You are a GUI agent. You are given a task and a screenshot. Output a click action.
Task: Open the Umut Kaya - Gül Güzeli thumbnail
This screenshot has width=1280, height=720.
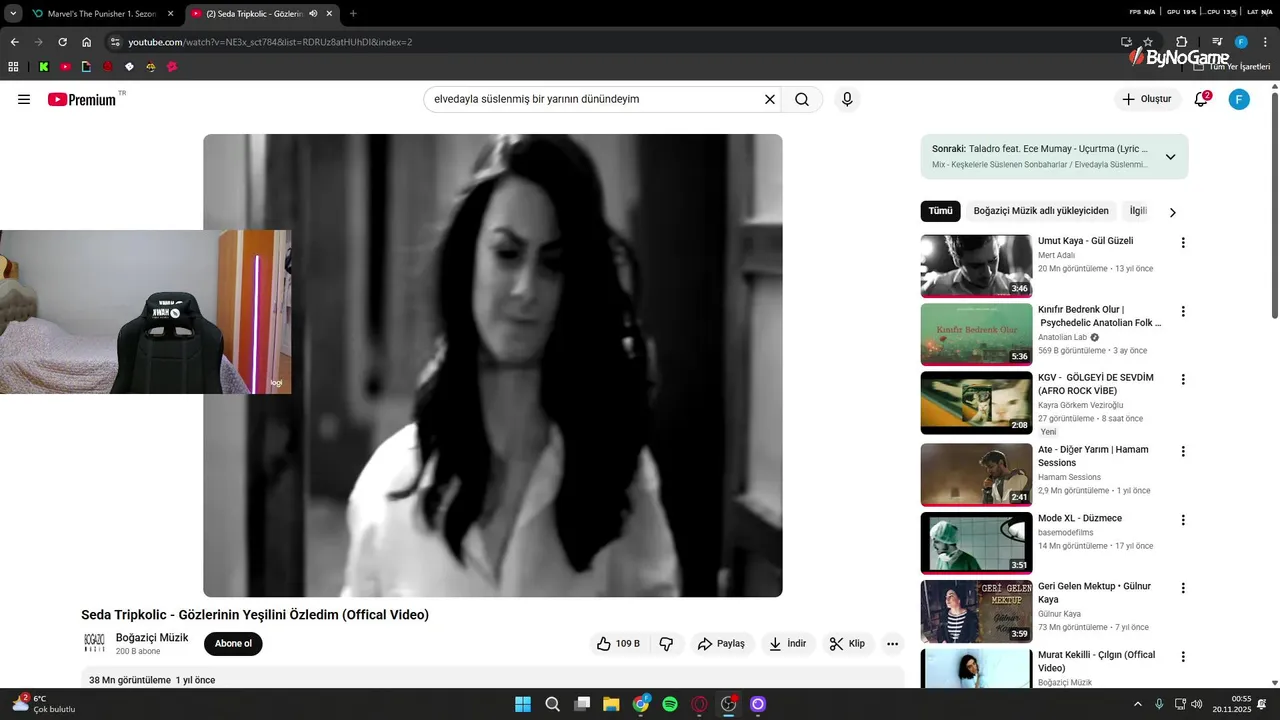click(976, 266)
